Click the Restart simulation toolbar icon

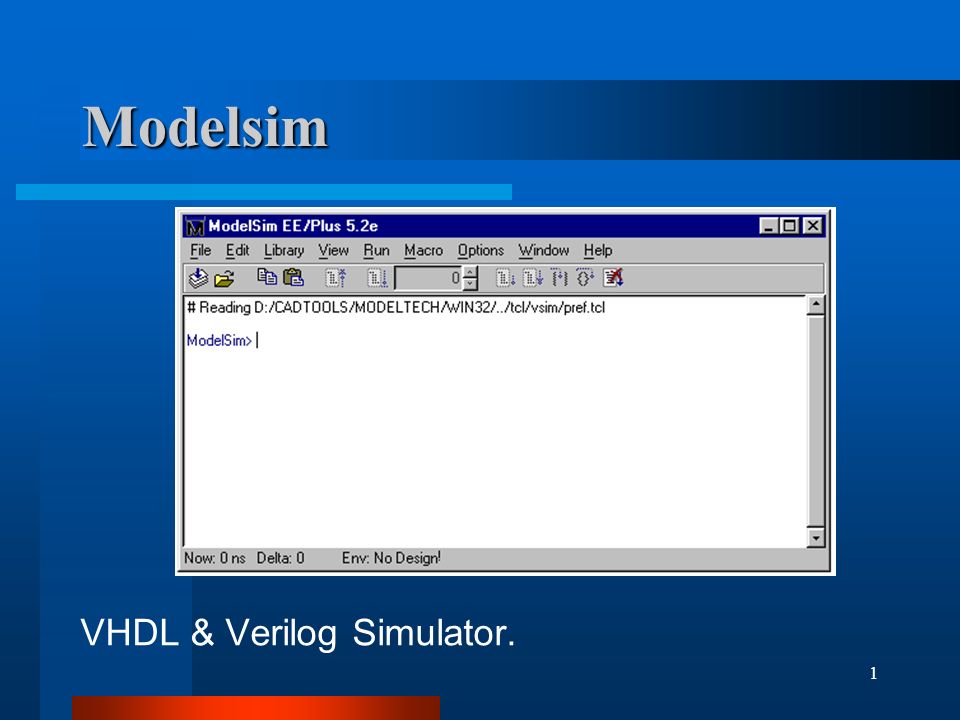[335, 278]
